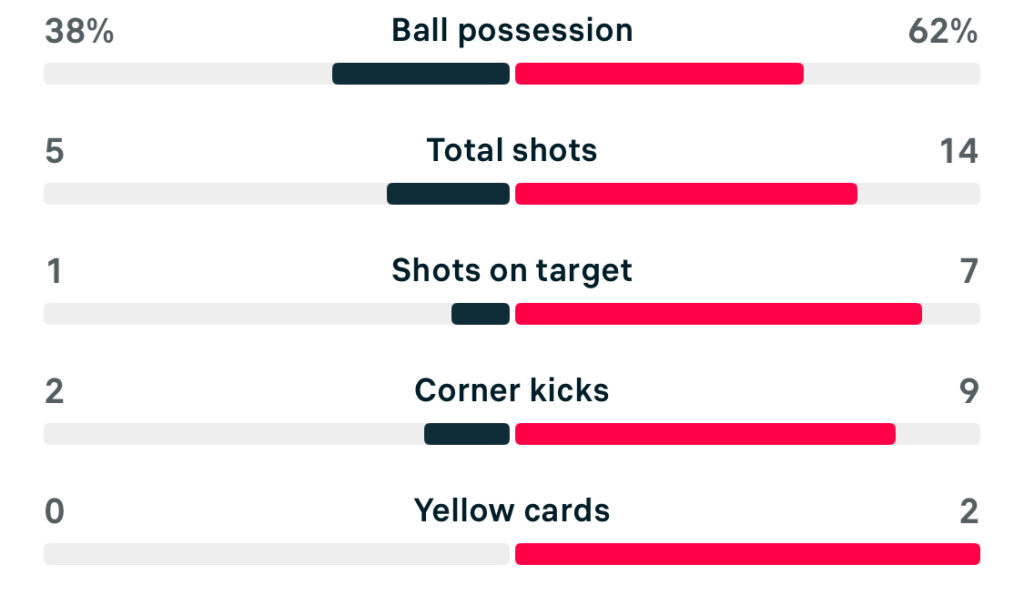Select the red Corner kicks bar
Image resolution: width=1024 pixels, height=595 pixels.
[705, 434]
